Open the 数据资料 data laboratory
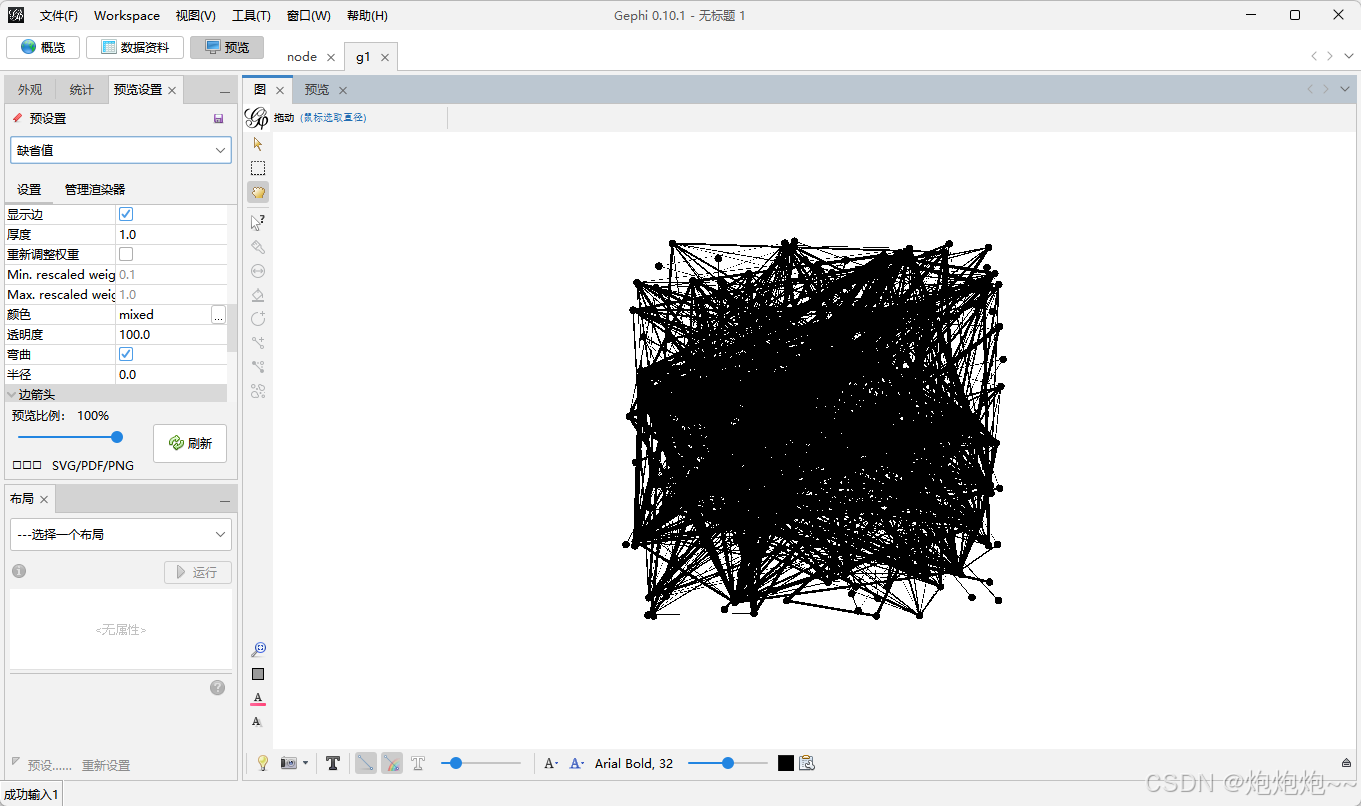 (134, 47)
